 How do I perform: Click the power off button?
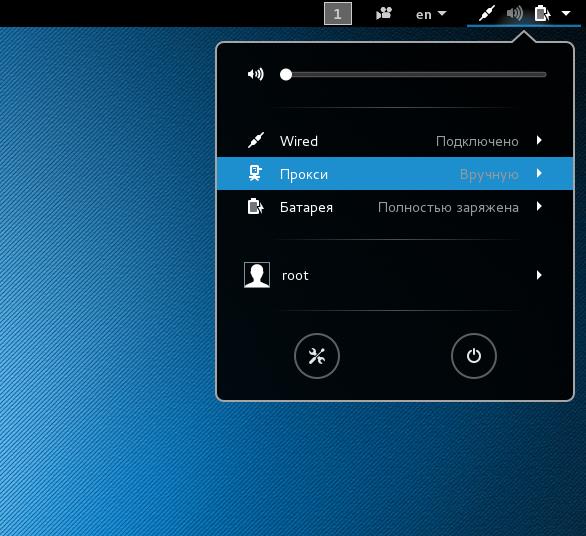474,356
